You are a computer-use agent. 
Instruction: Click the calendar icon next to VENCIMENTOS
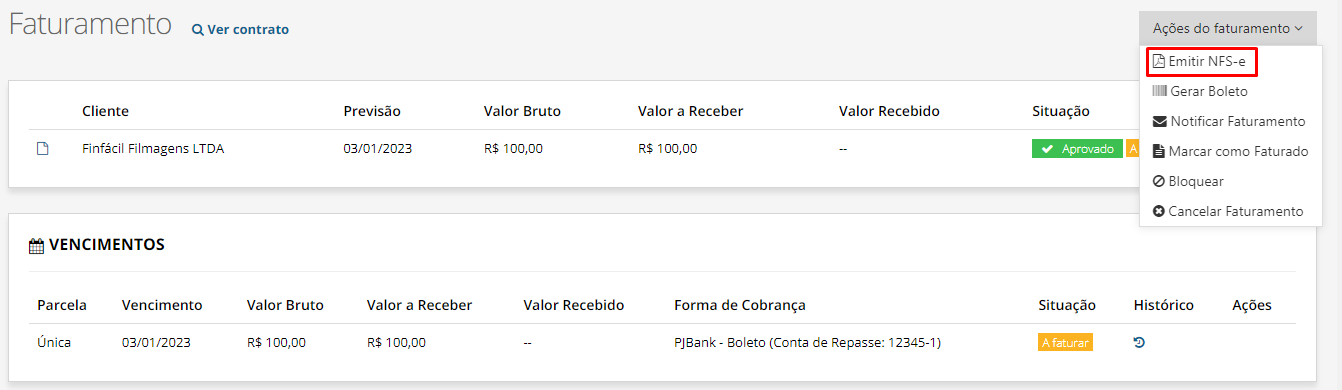coord(37,245)
